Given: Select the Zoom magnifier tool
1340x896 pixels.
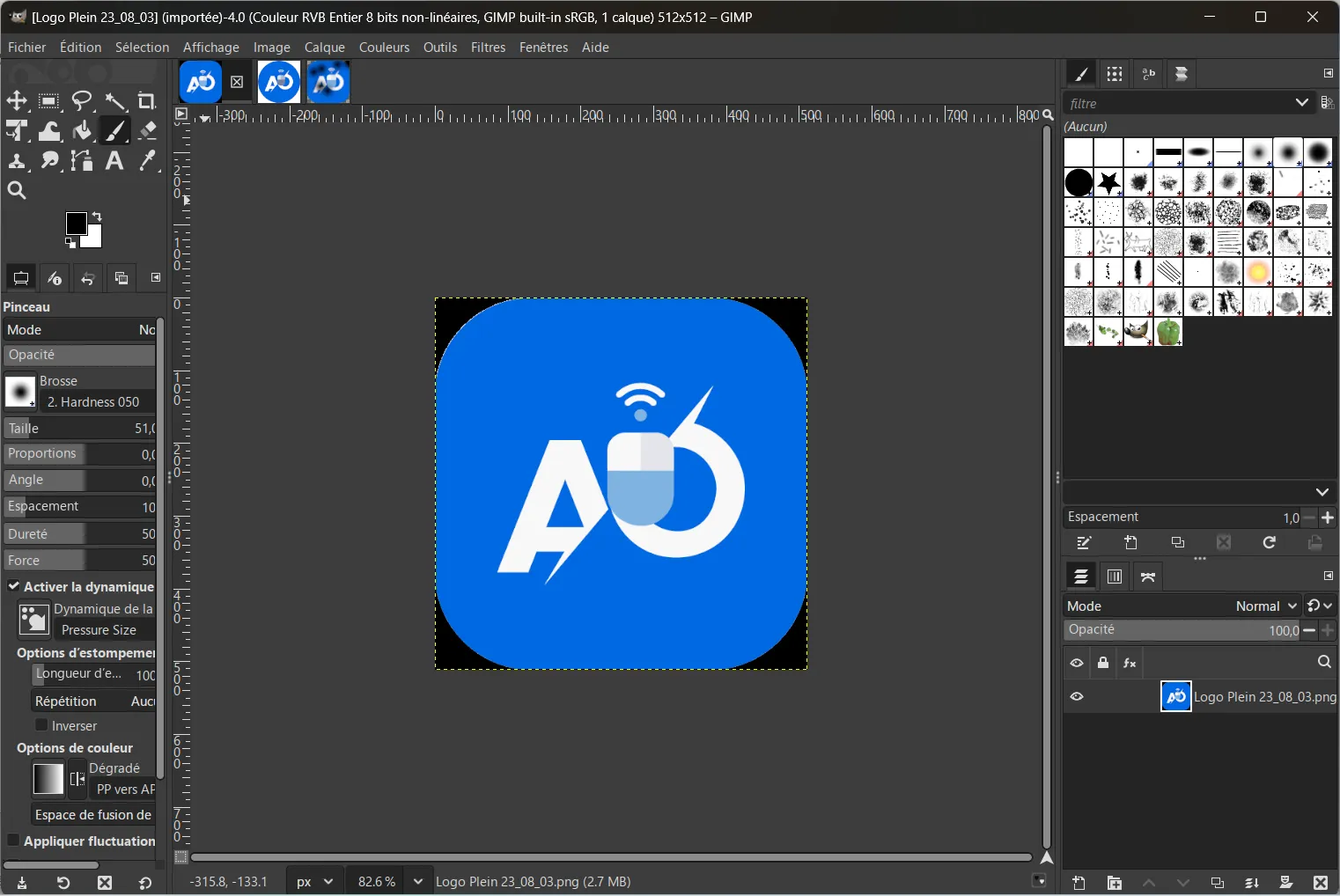Looking at the screenshot, I should point(17,191).
